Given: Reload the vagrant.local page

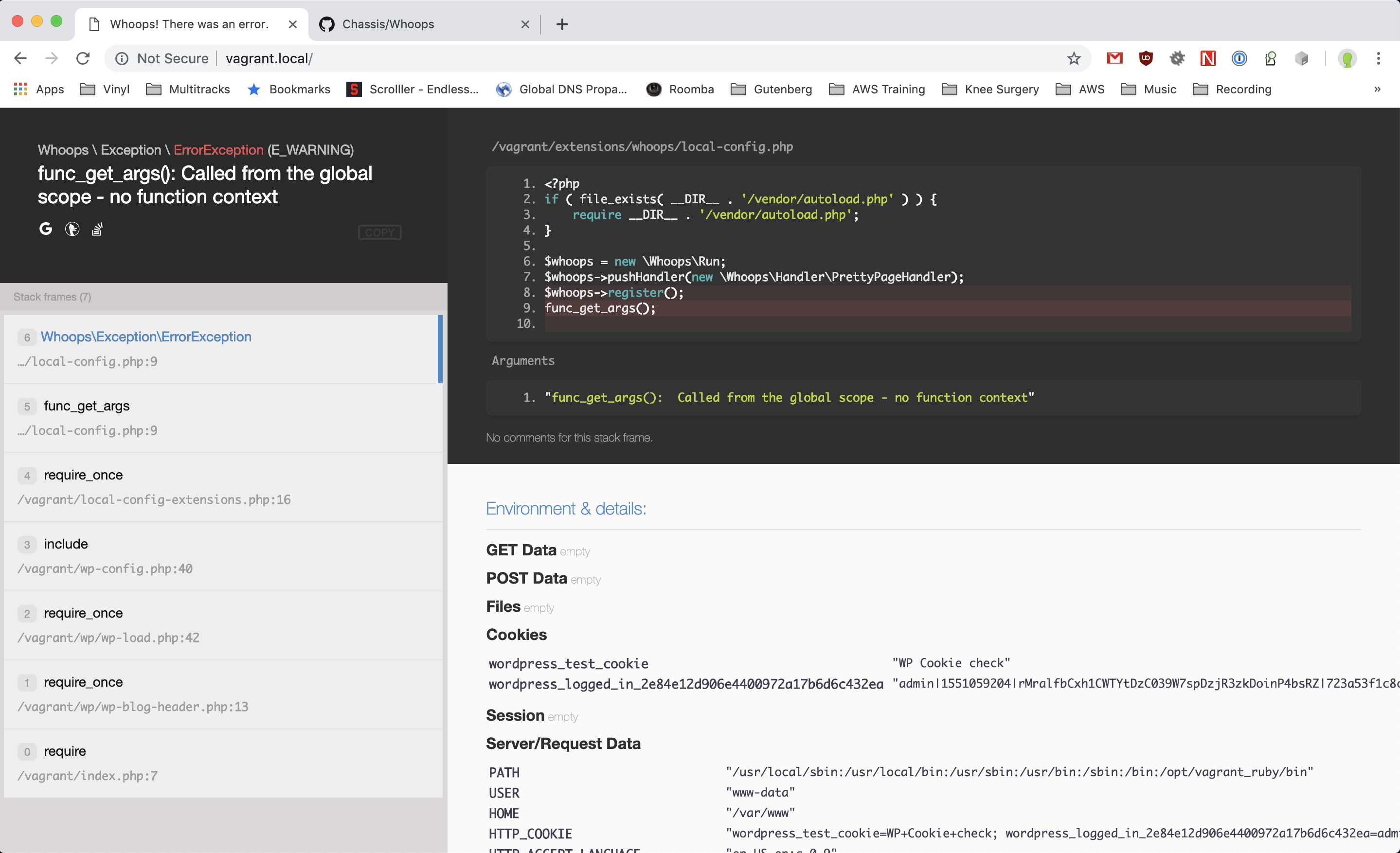Looking at the screenshot, I should pos(83,58).
